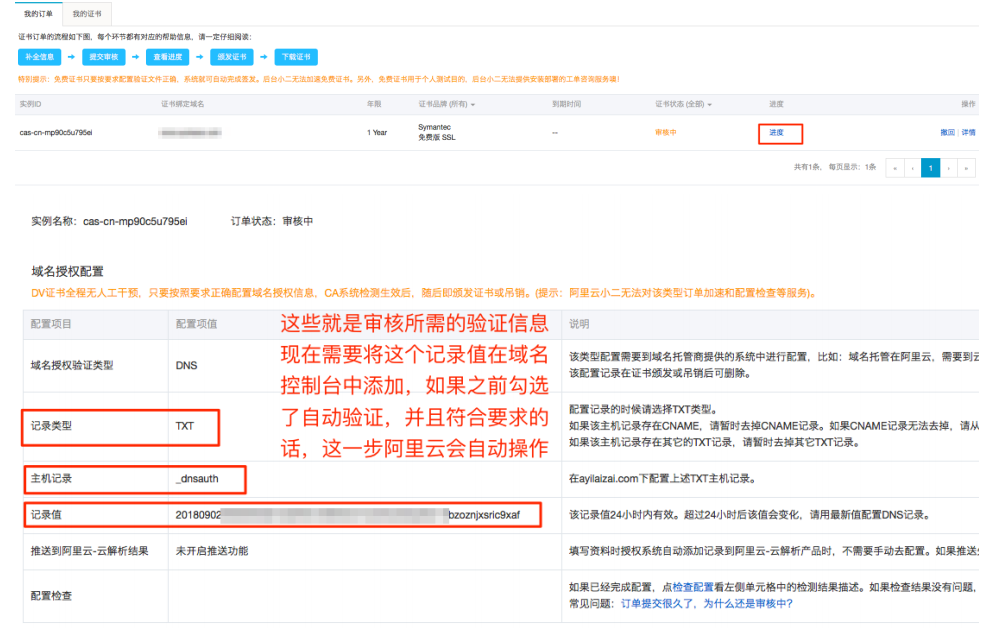Go to the next page of results

948,168
